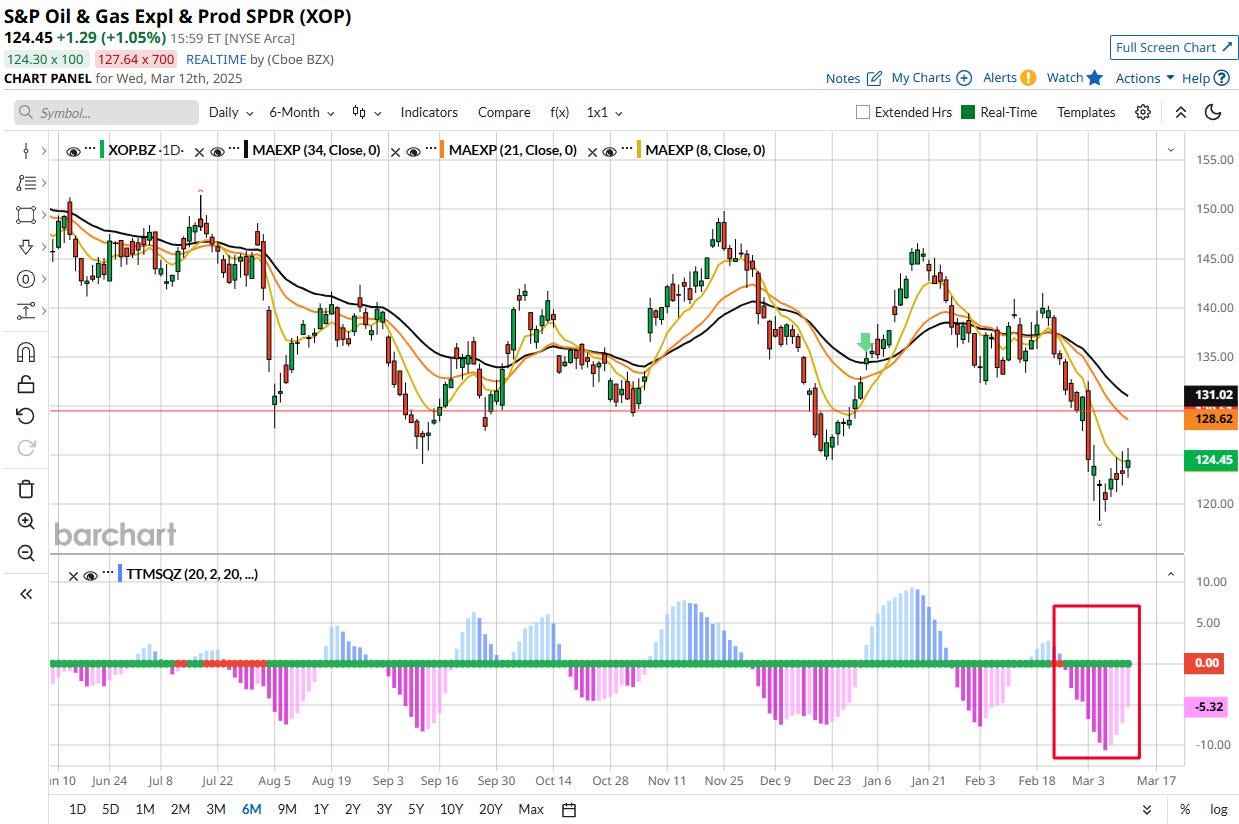Collapse the drawing toolbar with double chevron
This screenshot has height=824, width=1239.
26,594
